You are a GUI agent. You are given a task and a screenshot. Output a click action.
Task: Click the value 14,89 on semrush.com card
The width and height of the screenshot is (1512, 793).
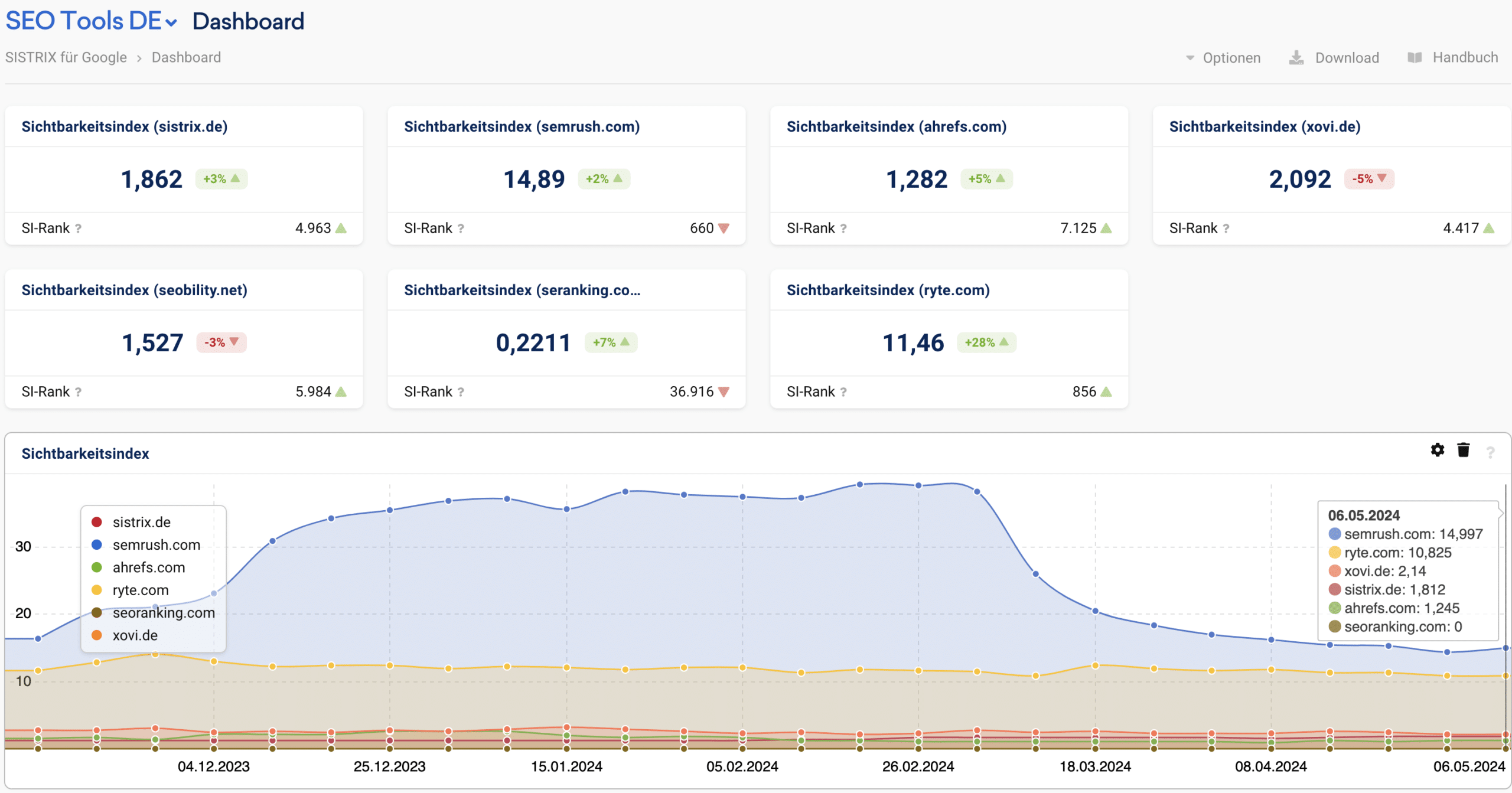534,180
